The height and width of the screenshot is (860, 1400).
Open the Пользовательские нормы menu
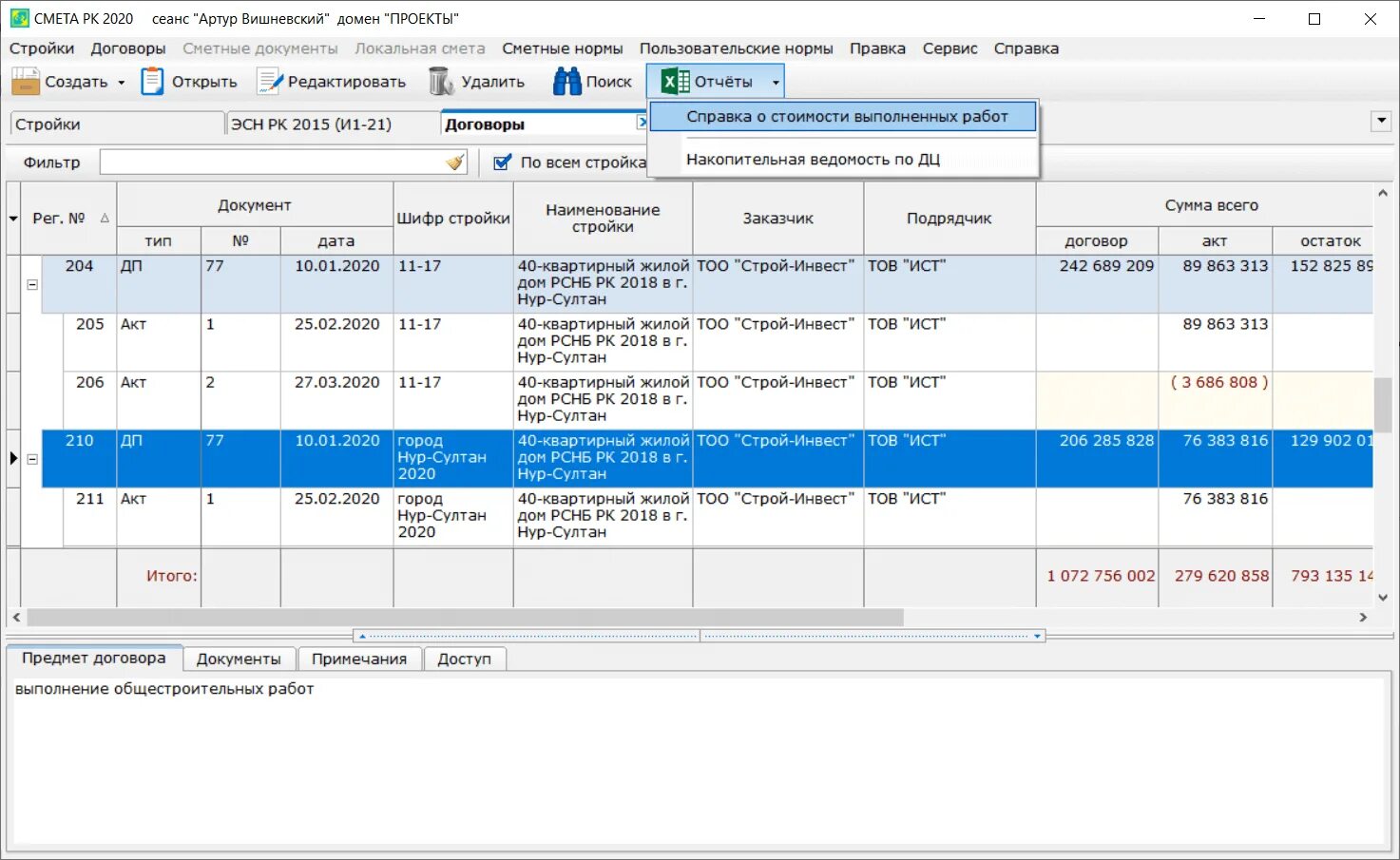click(736, 48)
